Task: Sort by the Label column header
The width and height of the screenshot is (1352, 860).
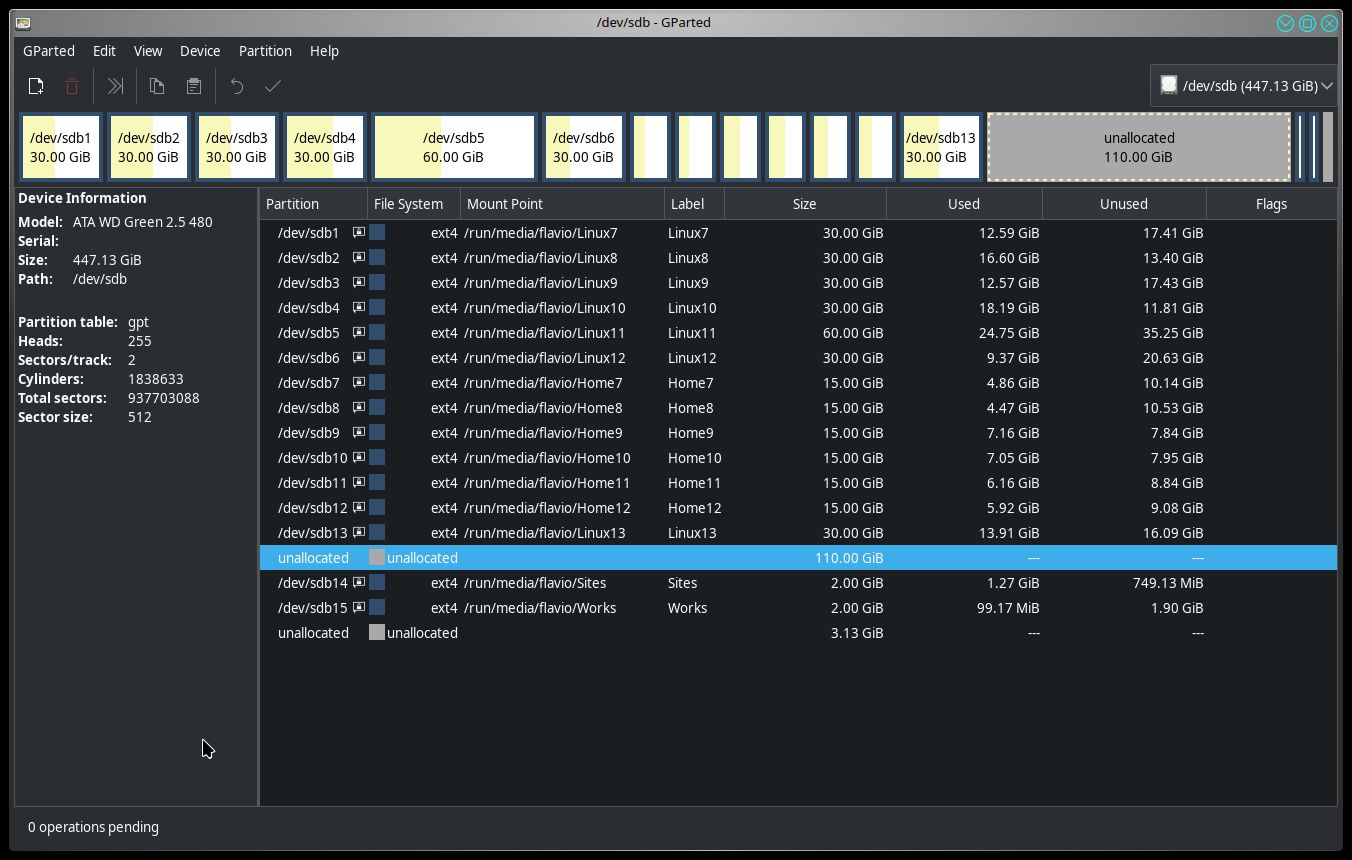Action: tap(694, 204)
